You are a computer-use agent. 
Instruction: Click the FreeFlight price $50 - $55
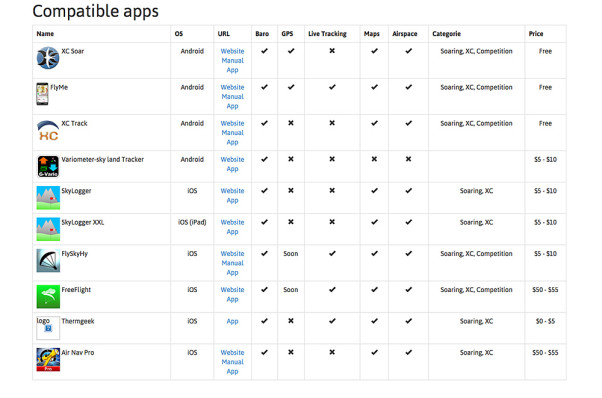click(545, 290)
